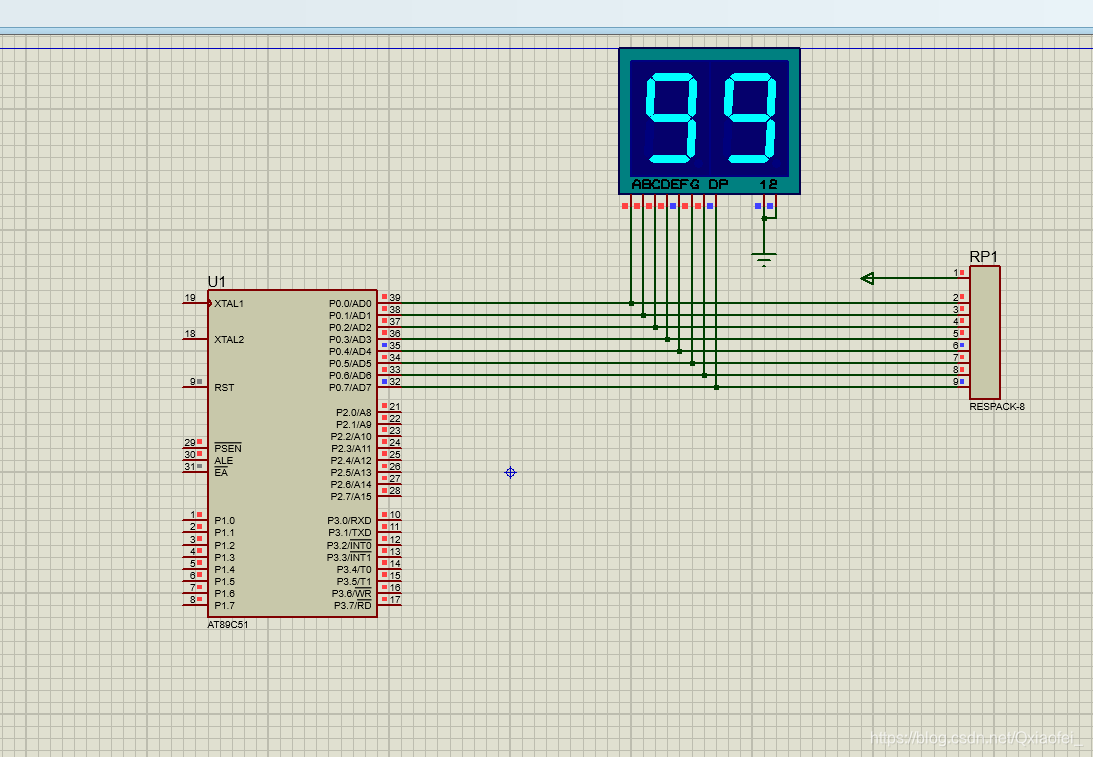
Task: Click the ALE pin label
Action: pyautogui.click(x=223, y=461)
